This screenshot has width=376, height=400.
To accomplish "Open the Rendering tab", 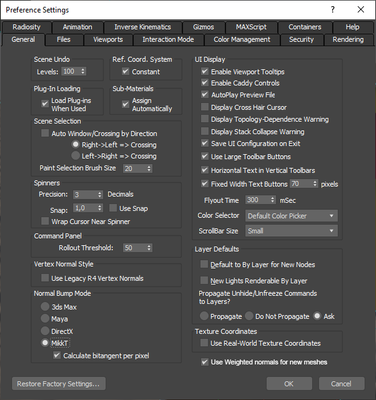I will (x=348, y=40).
